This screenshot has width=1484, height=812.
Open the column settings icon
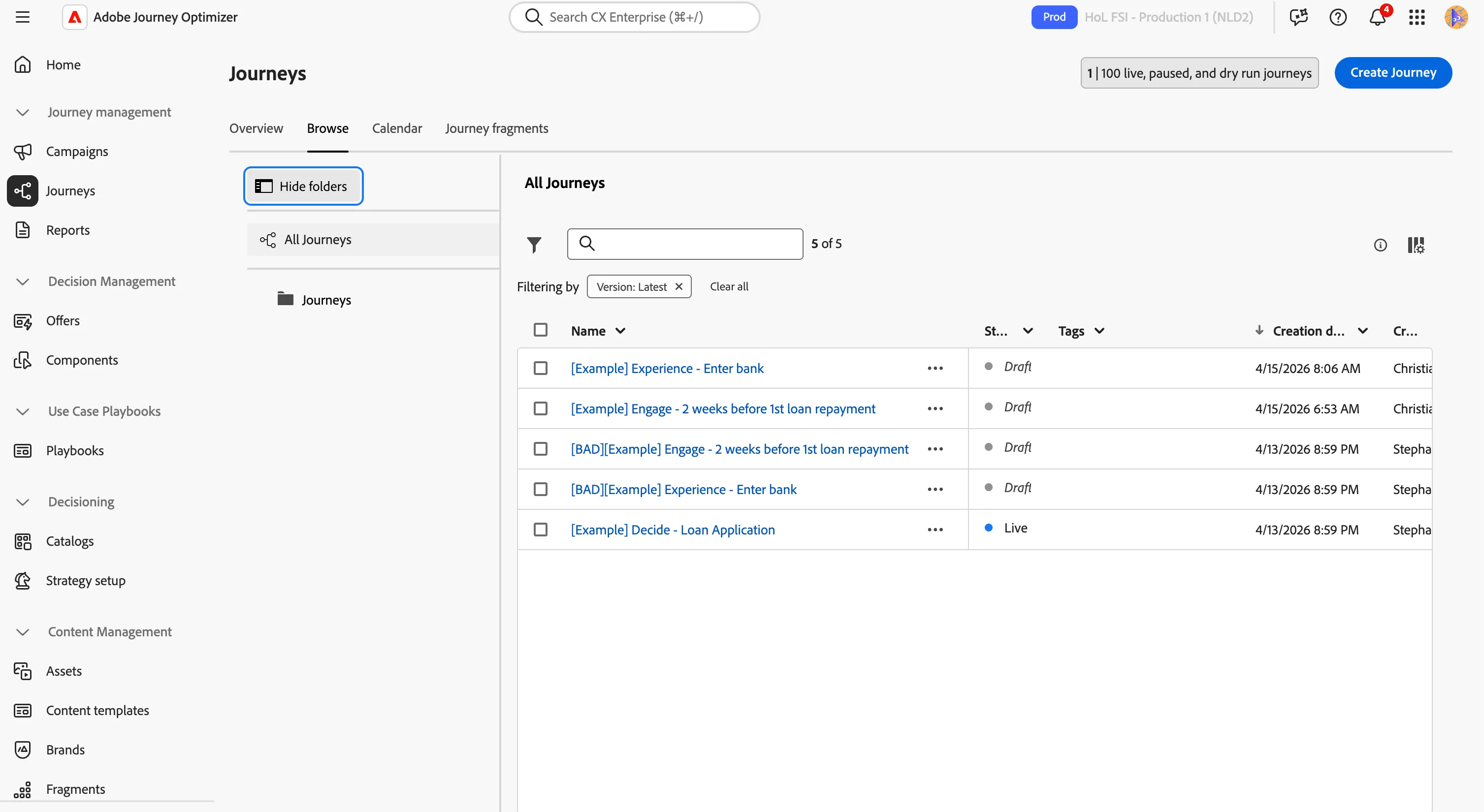tap(1416, 245)
